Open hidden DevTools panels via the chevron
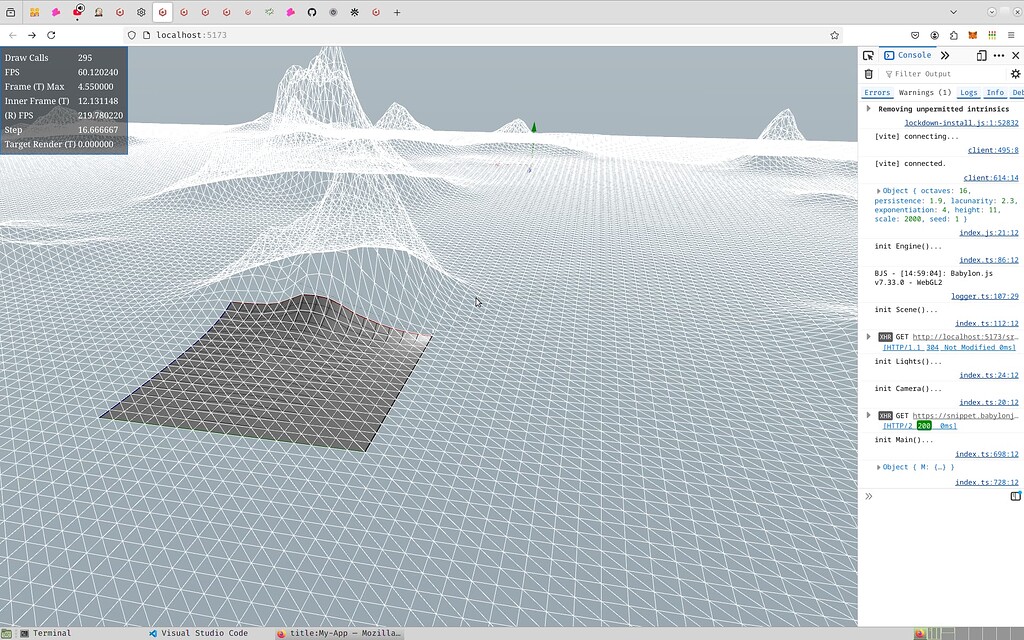 point(945,55)
